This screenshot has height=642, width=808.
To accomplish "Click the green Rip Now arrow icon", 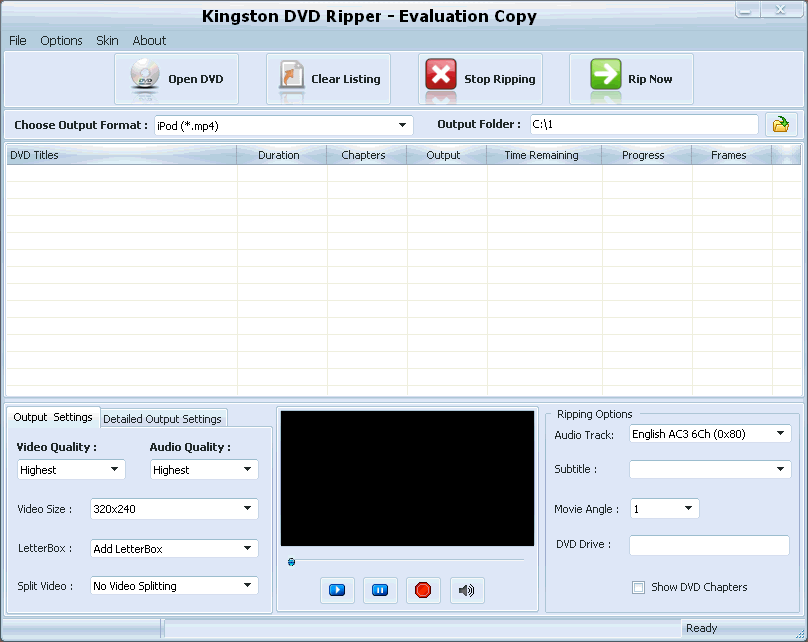I will tap(605, 74).
